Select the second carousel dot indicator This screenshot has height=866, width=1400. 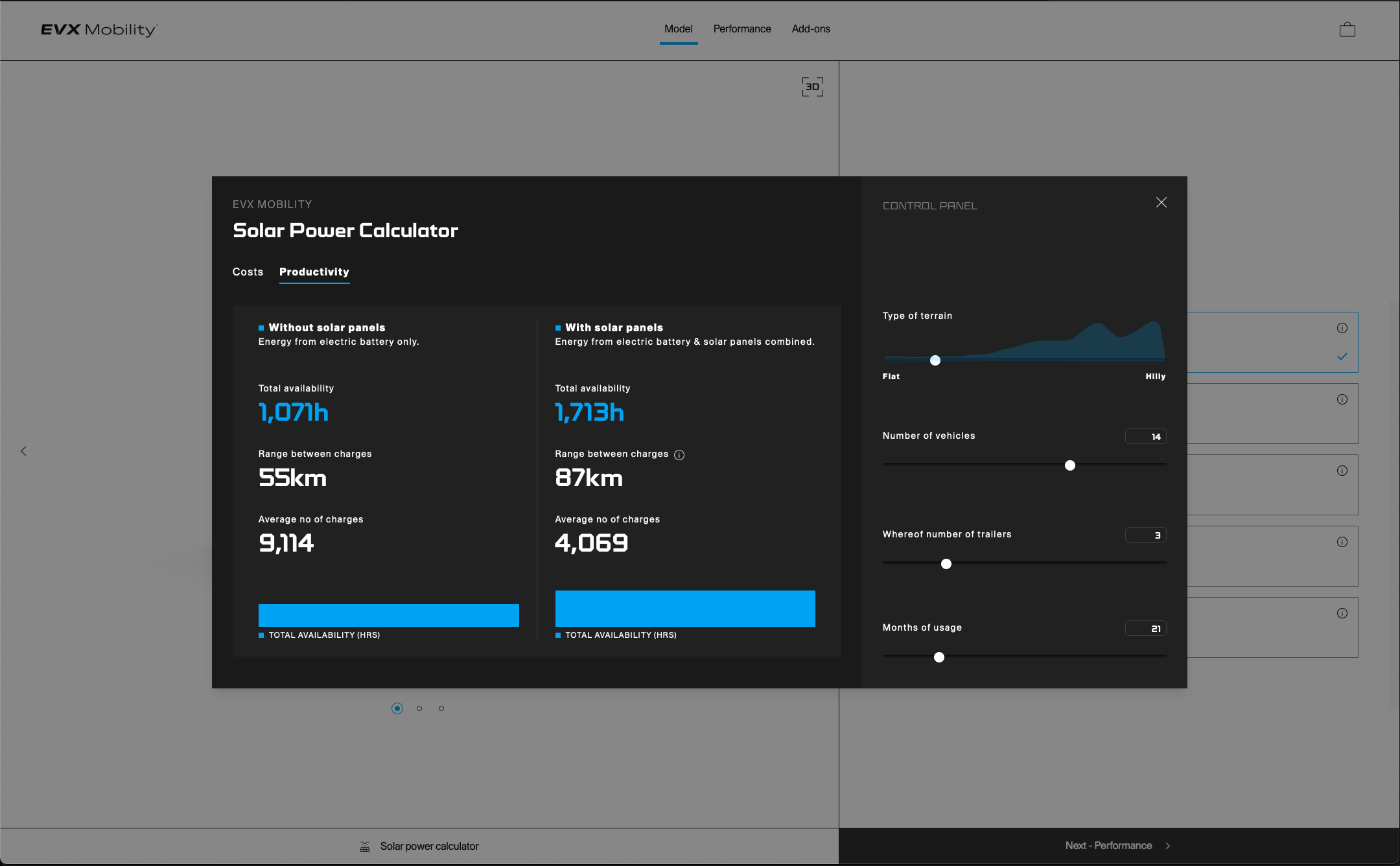(419, 708)
